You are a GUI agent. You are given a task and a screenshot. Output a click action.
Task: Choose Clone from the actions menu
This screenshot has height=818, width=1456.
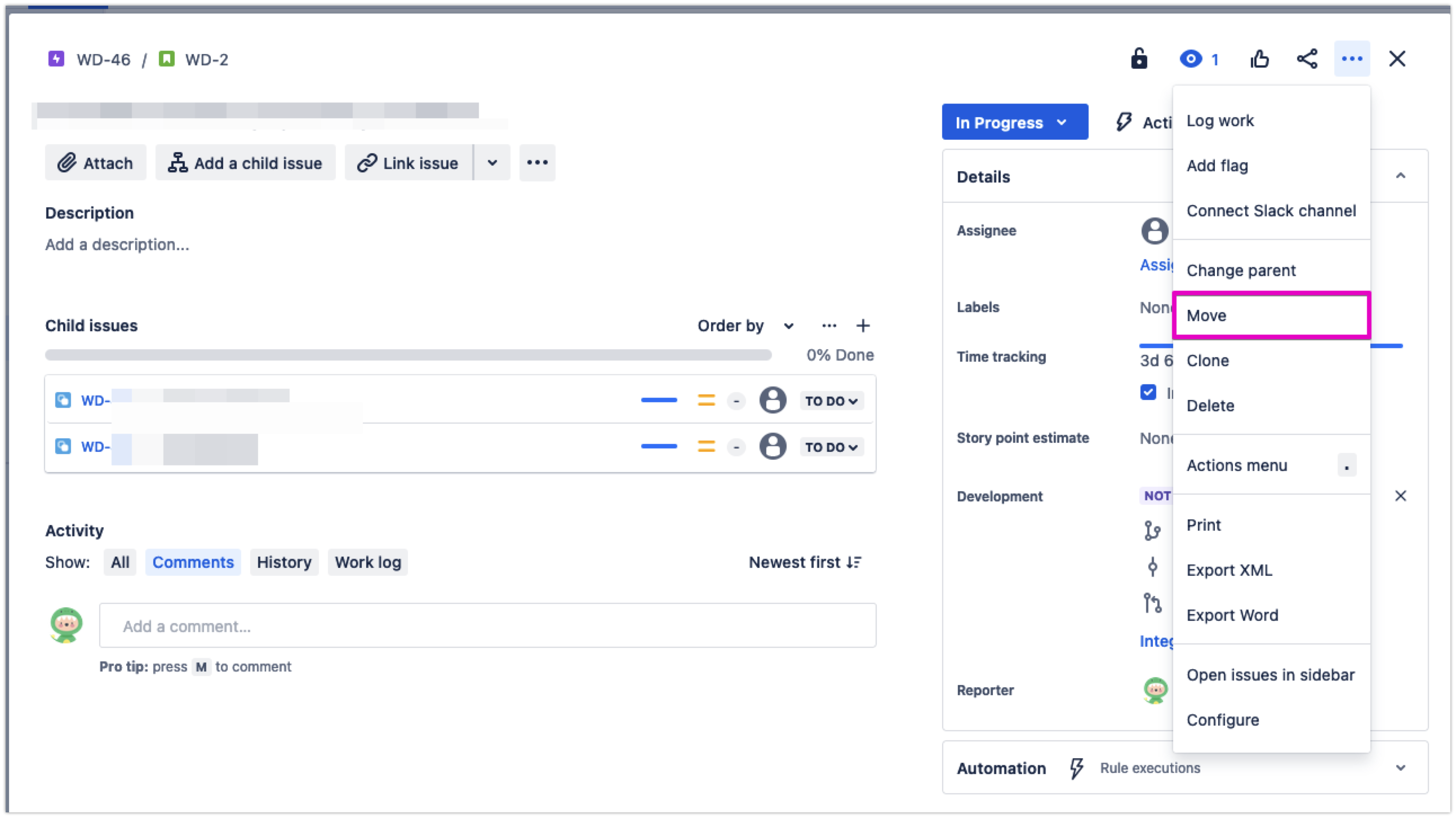click(1208, 361)
